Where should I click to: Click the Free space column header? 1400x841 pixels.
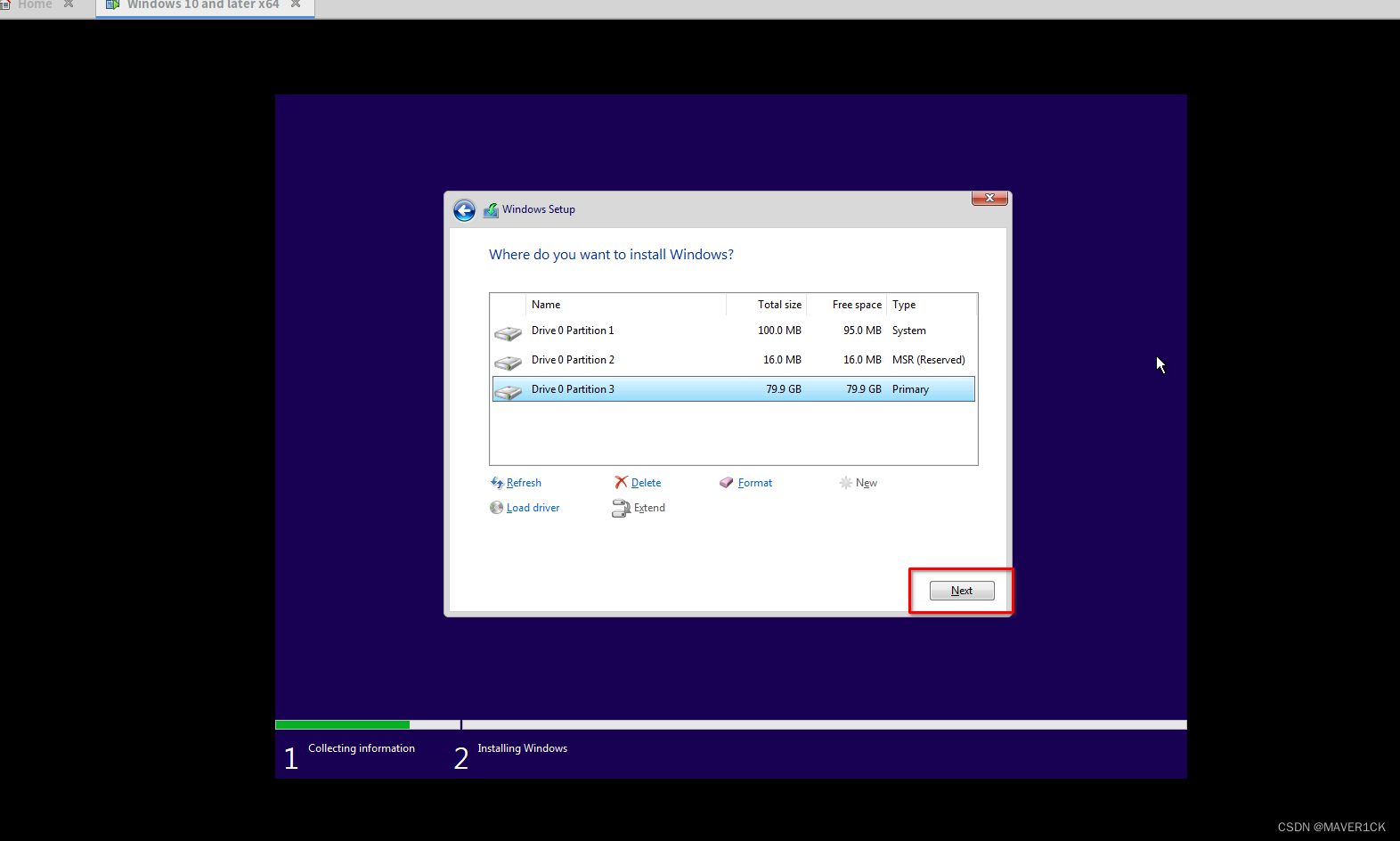click(847, 305)
